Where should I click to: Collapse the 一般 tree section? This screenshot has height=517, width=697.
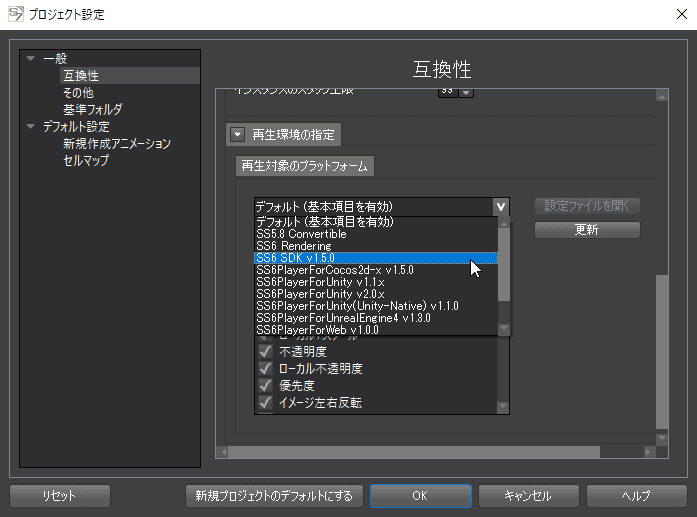pyautogui.click(x=30, y=58)
